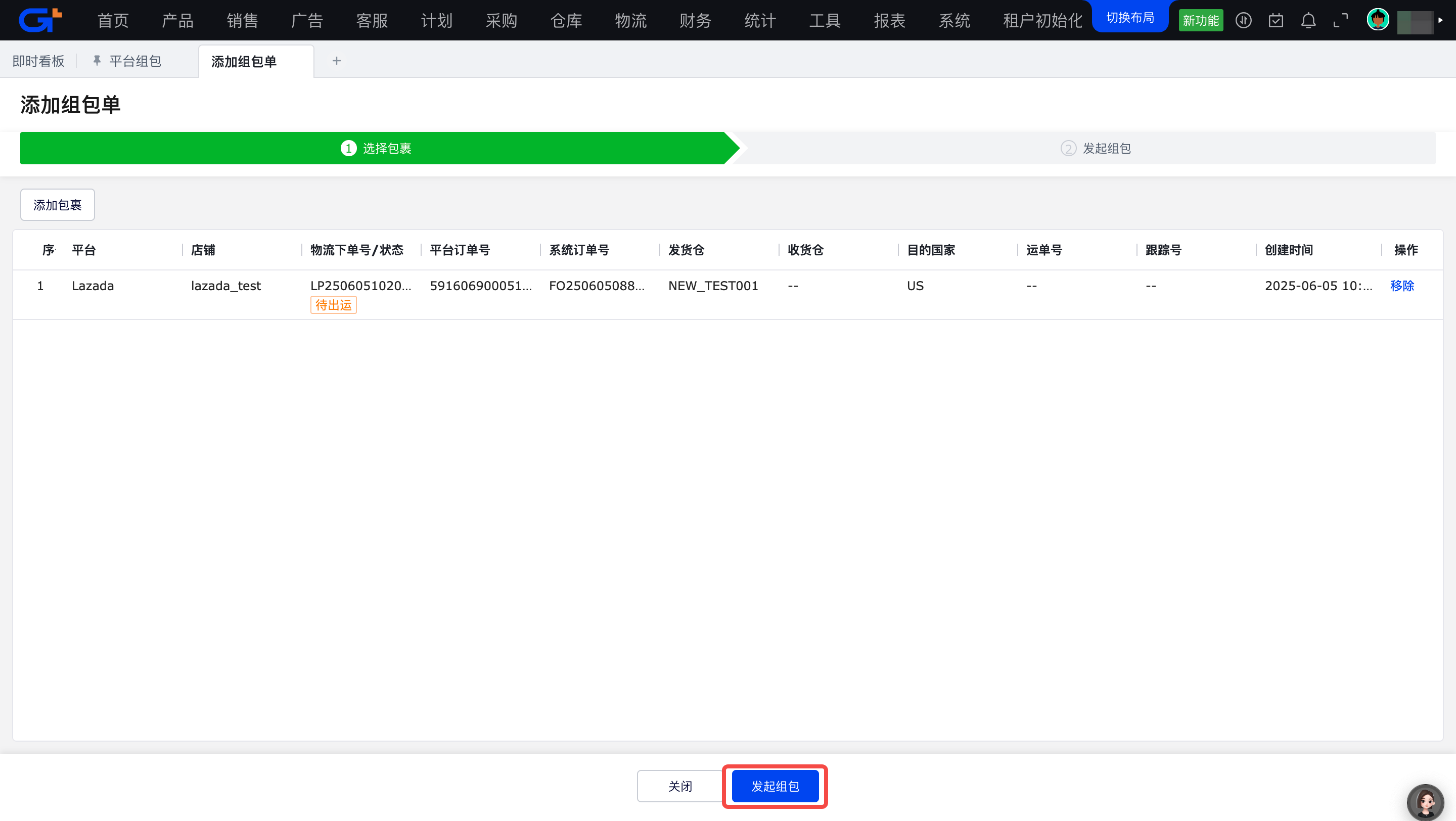The height and width of the screenshot is (821, 1456).
Task: Switch to 平台组包 tab
Action: tap(135, 61)
